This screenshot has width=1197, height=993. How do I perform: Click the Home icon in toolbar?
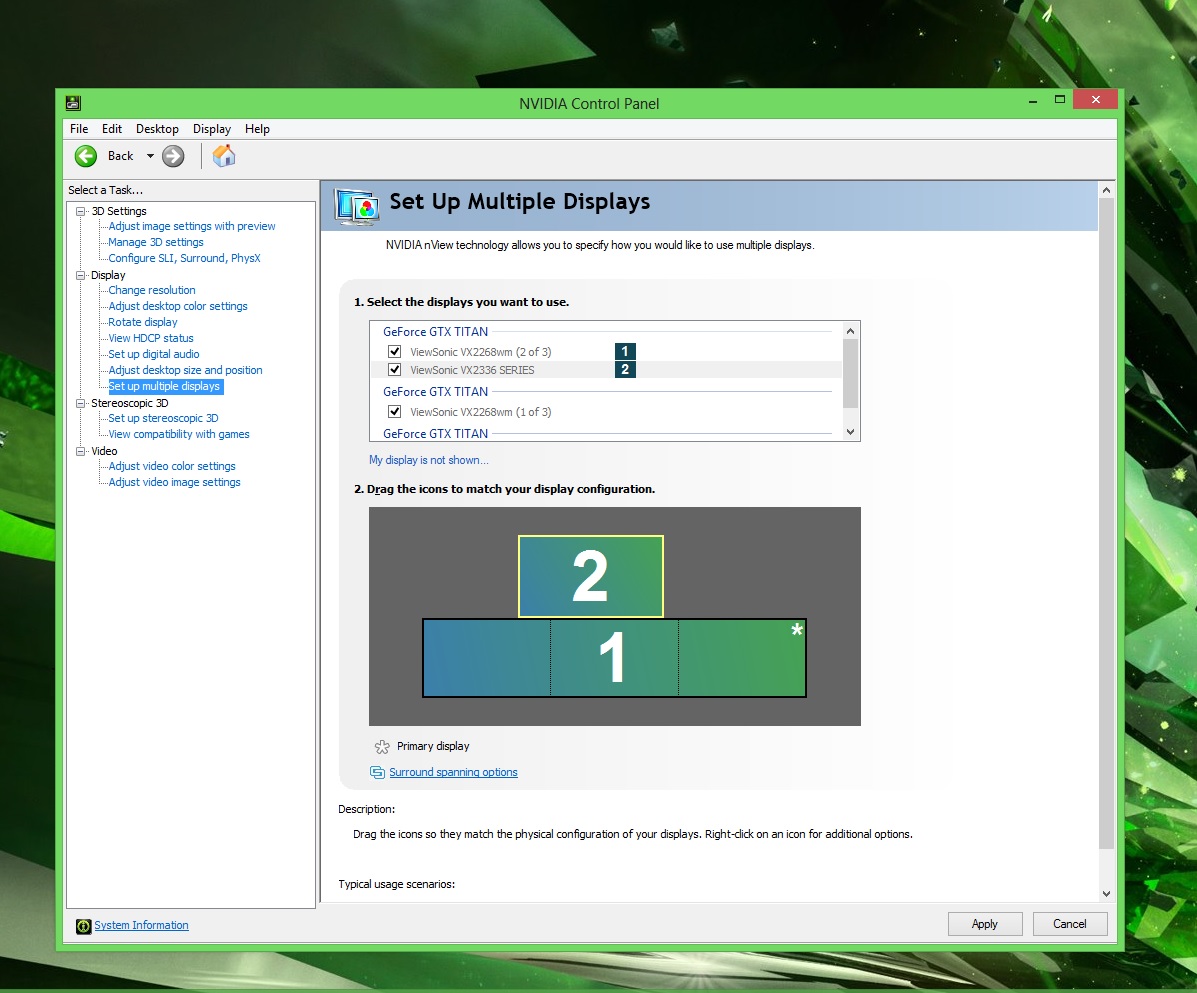(224, 156)
